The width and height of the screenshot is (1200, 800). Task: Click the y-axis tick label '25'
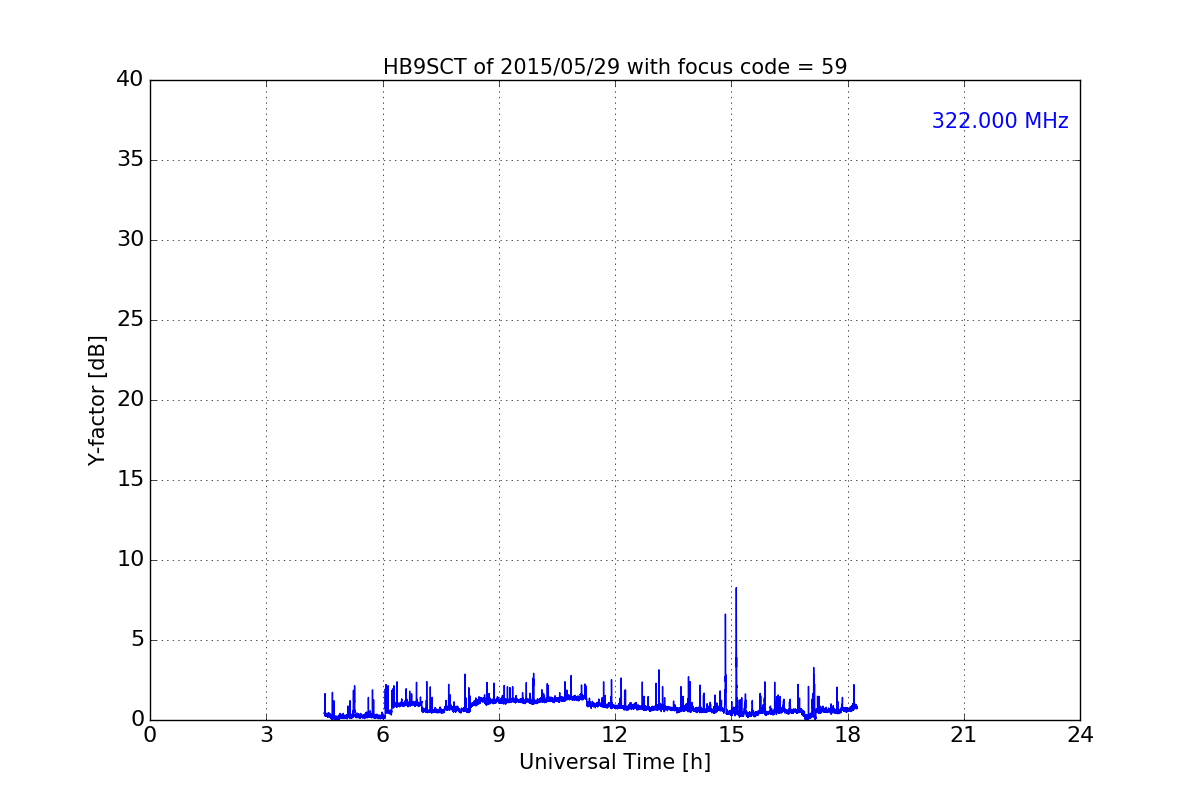pos(130,320)
